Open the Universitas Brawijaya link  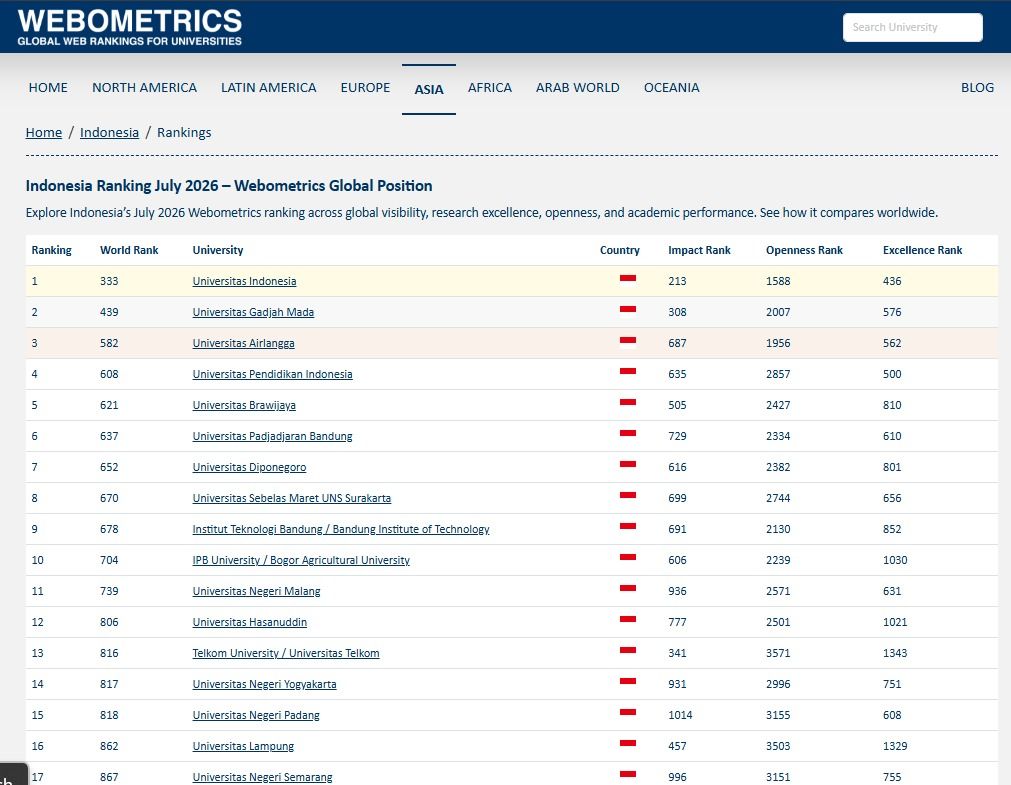point(244,405)
